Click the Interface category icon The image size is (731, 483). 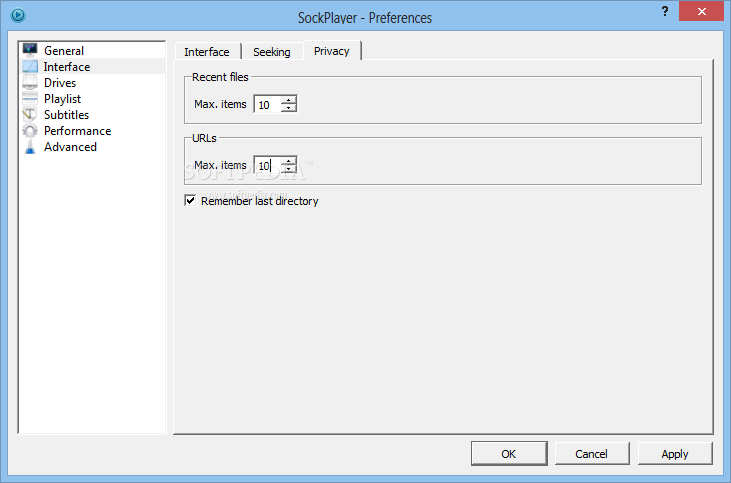[x=30, y=67]
